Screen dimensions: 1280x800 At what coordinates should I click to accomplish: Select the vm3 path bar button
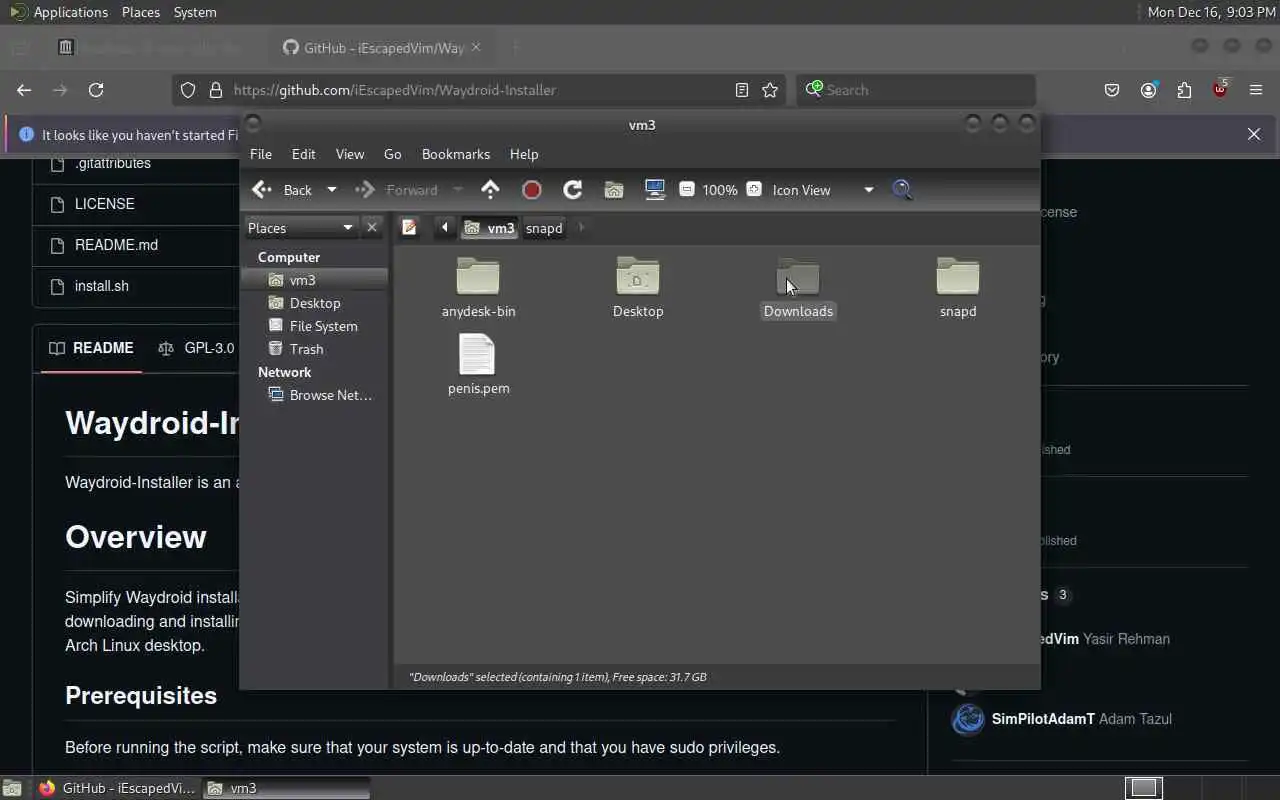point(489,228)
